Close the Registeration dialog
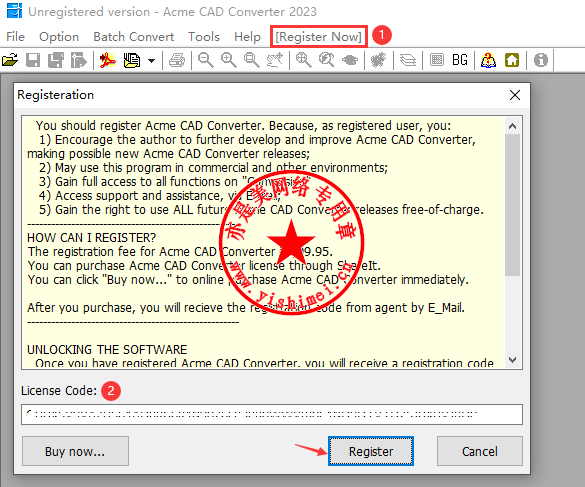 point(515,95)
